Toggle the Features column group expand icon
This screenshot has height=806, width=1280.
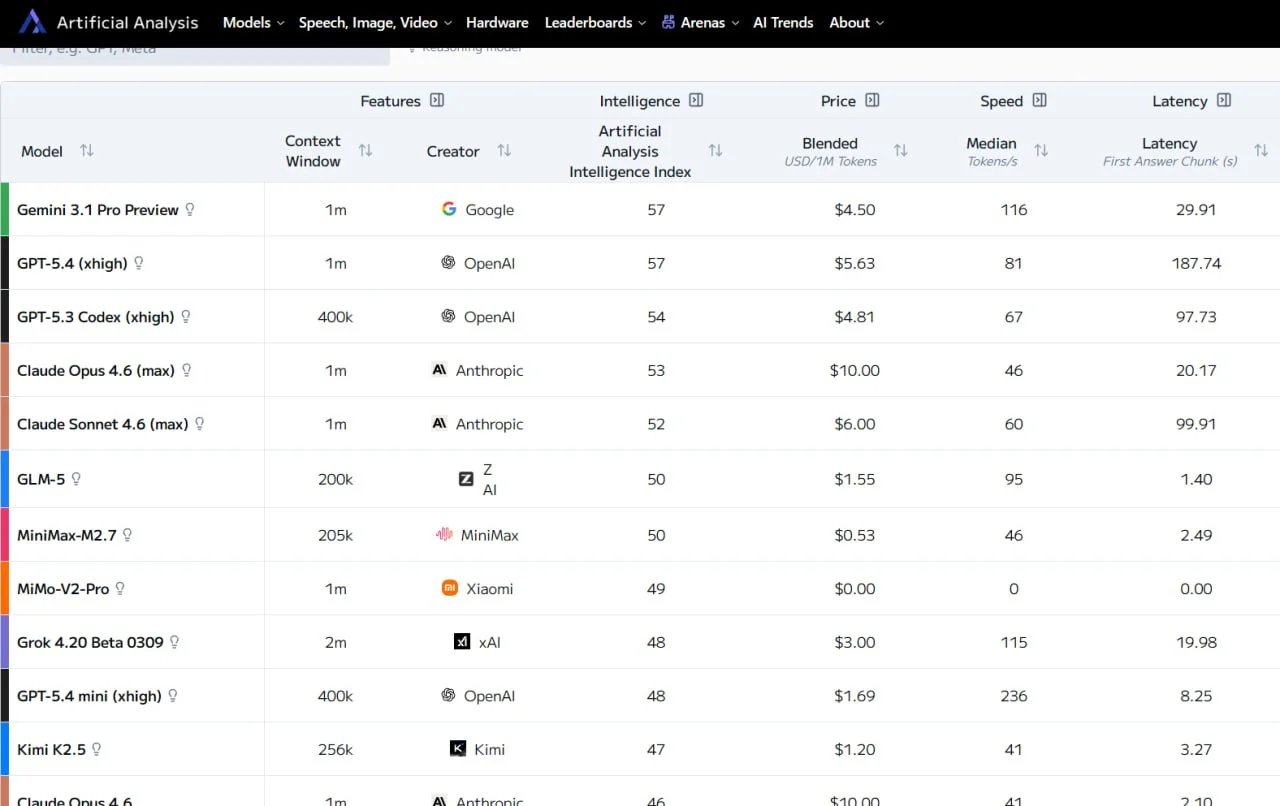[437, 101]
